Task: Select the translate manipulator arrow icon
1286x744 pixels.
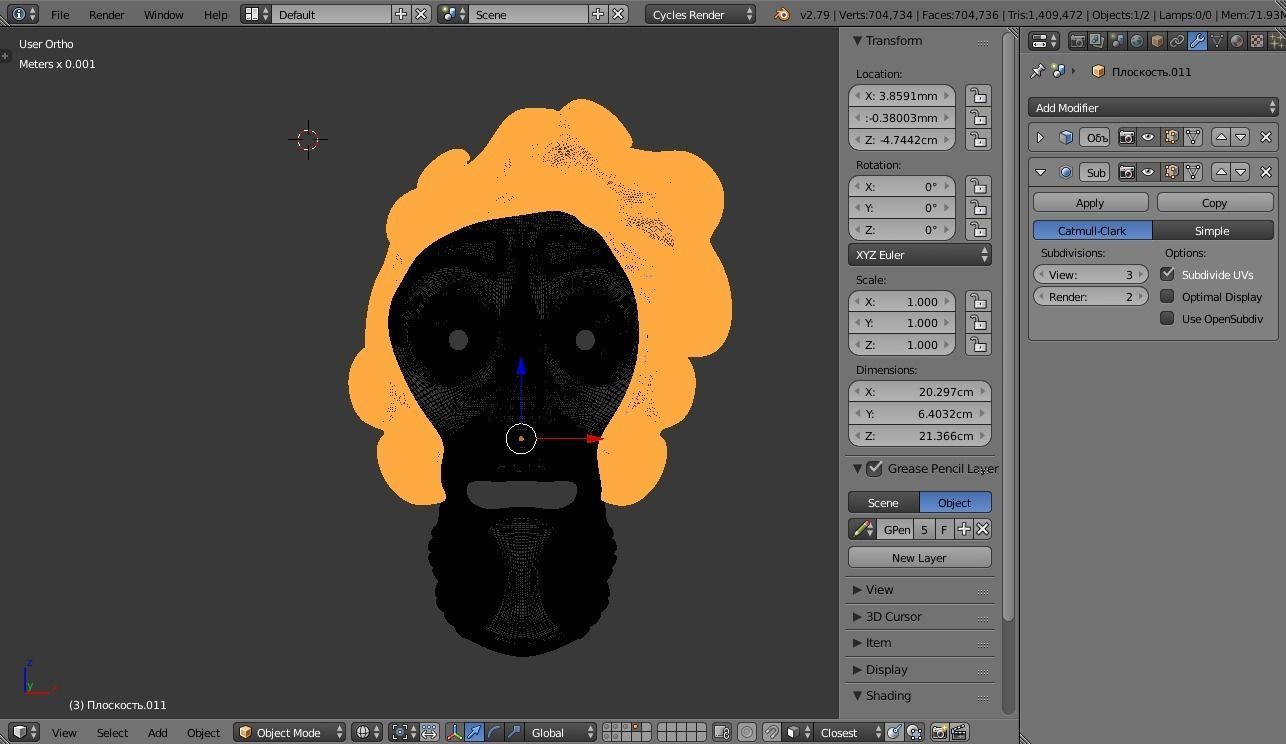Action: pos(474,733)
